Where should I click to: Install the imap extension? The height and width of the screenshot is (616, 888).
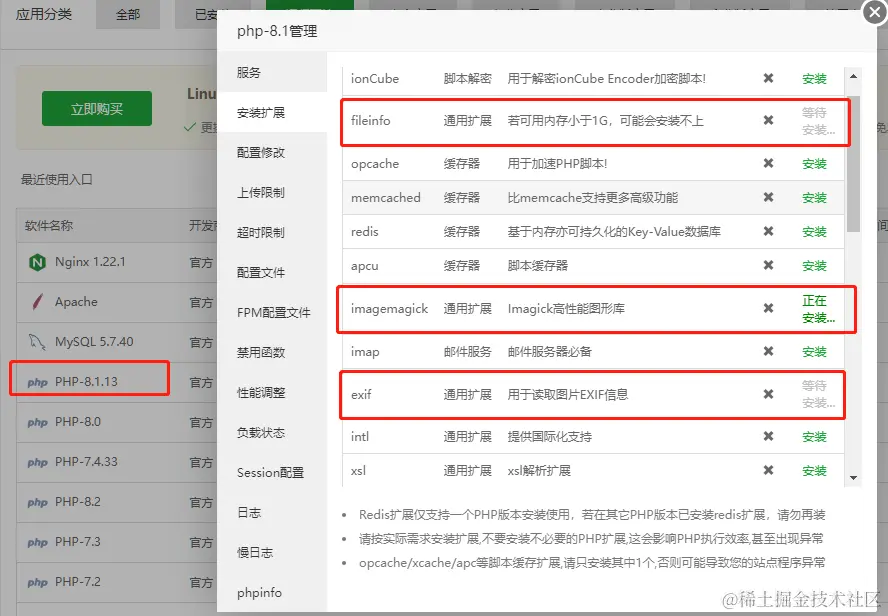pyautogui.click(x=814, y=352)
